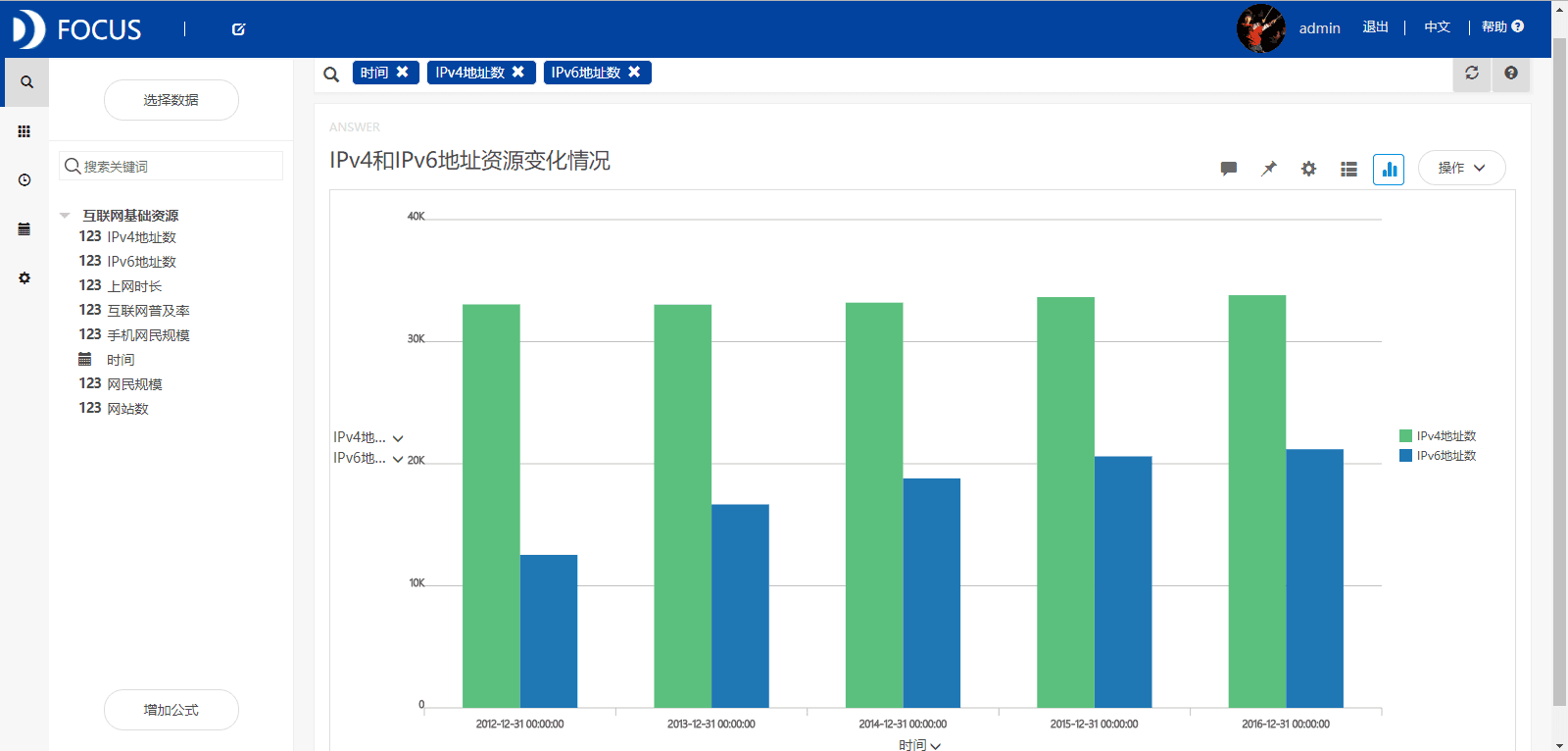The height and width of the screenshot is (751, 1568).
Task: Click the 选择数据 button
Action: click(171, 100)
